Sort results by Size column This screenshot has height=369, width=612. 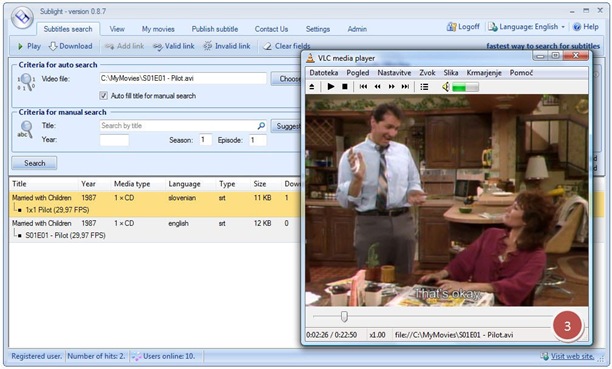(x=265, y=184)
